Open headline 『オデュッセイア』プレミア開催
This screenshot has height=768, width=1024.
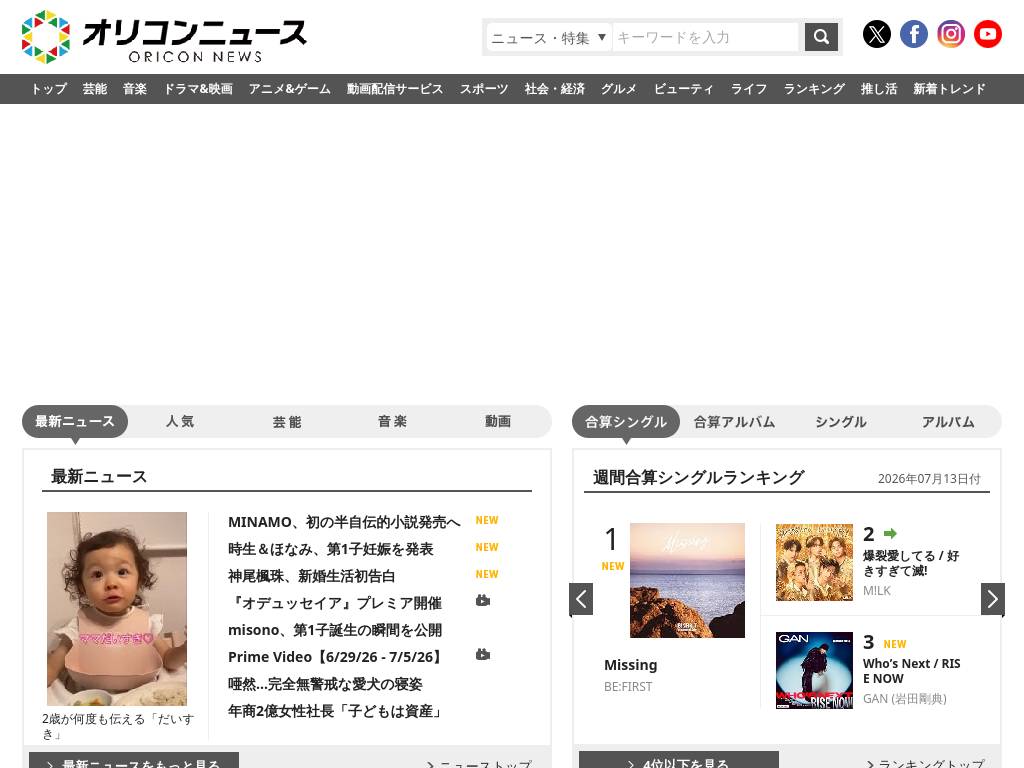pos(335,603)
